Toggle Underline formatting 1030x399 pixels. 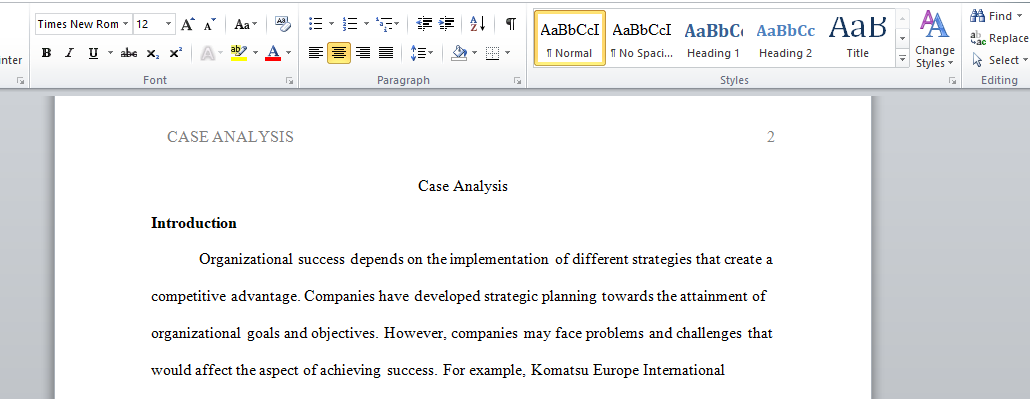pyautogui.click(x=93, y=53)
